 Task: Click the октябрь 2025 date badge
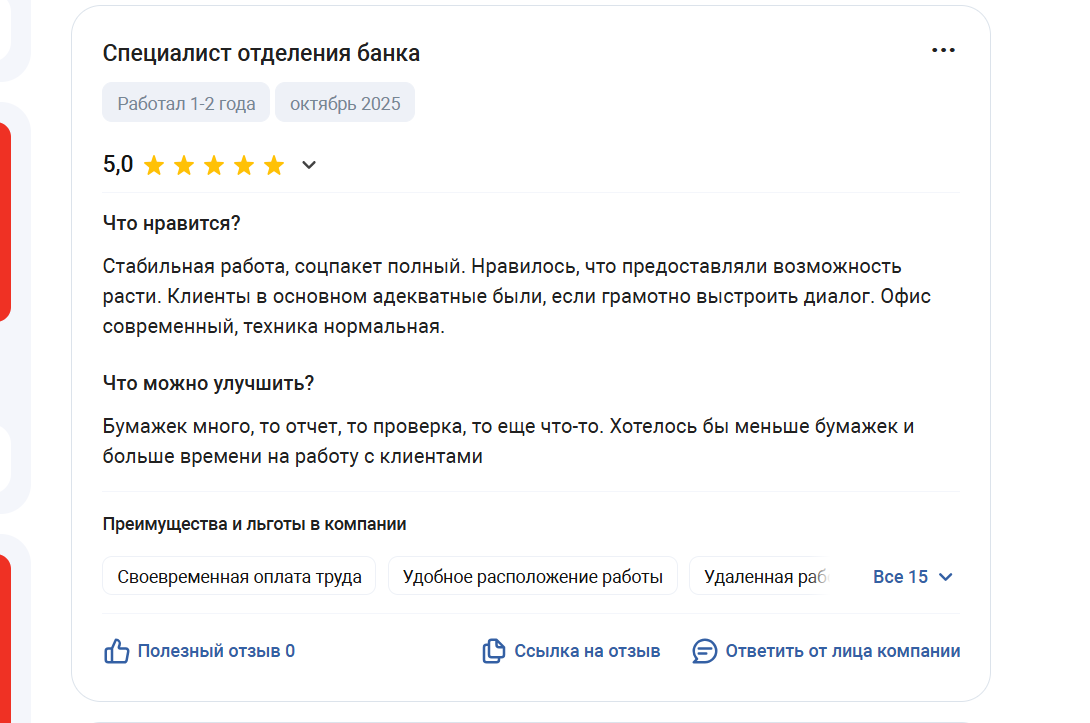345,103
